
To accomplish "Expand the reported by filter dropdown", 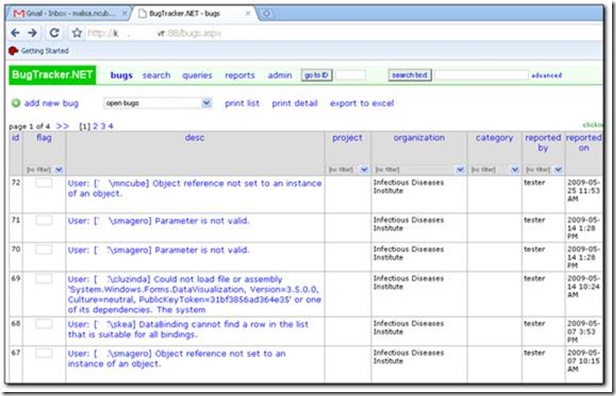I will pyautogui.click(x=558, y=170).
